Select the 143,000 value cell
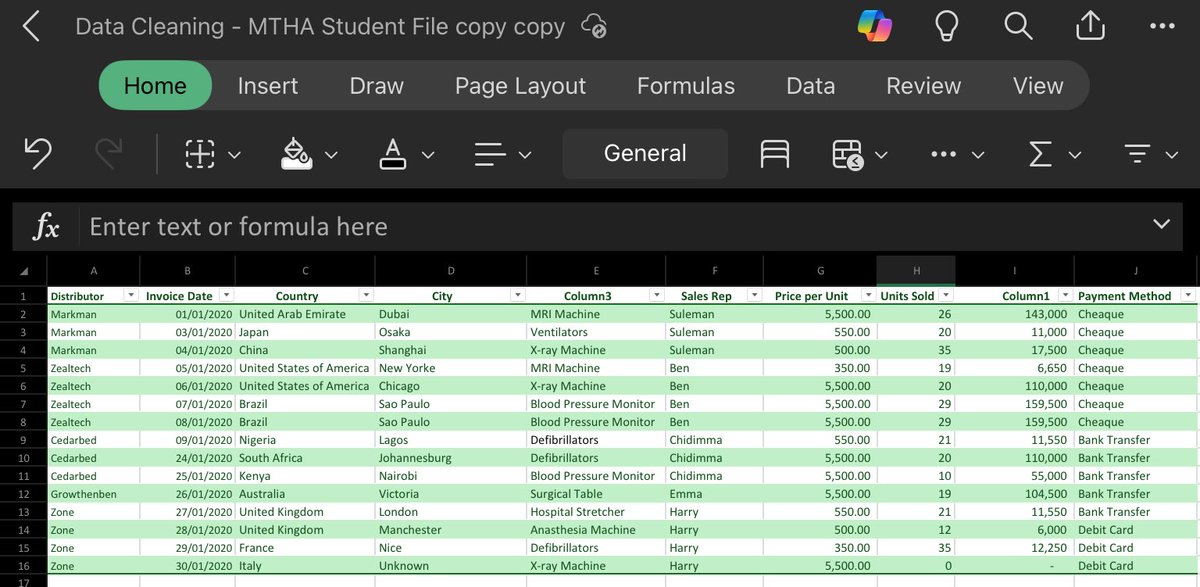The image size is (1200, 587). (x=1015, y=314)
